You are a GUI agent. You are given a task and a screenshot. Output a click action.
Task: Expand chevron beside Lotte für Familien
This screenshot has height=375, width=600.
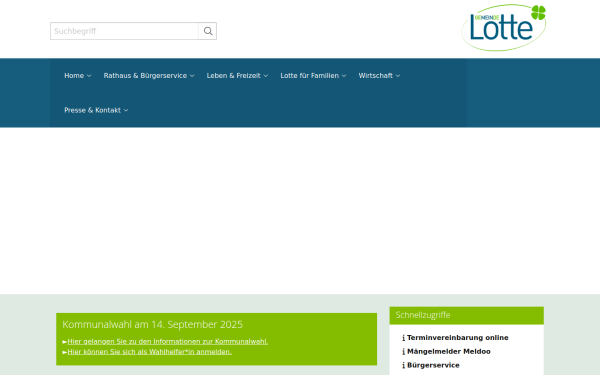(x=344, y=76)
